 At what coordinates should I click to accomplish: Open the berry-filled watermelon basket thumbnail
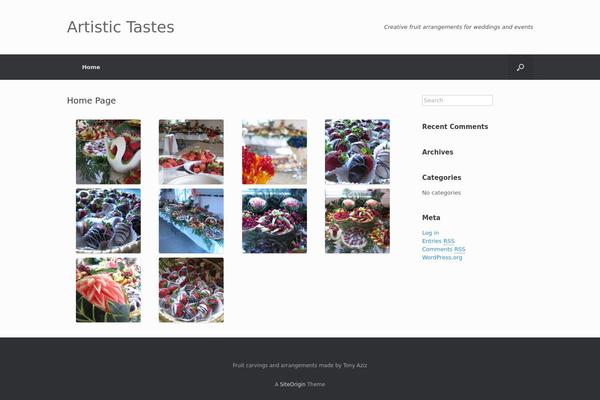tap(274, 221)
